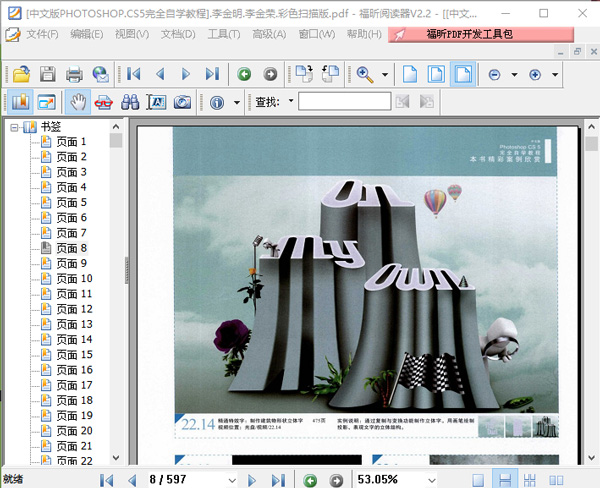
Task: Go to last page in top toolbar
Action: [x=212, y=74]
